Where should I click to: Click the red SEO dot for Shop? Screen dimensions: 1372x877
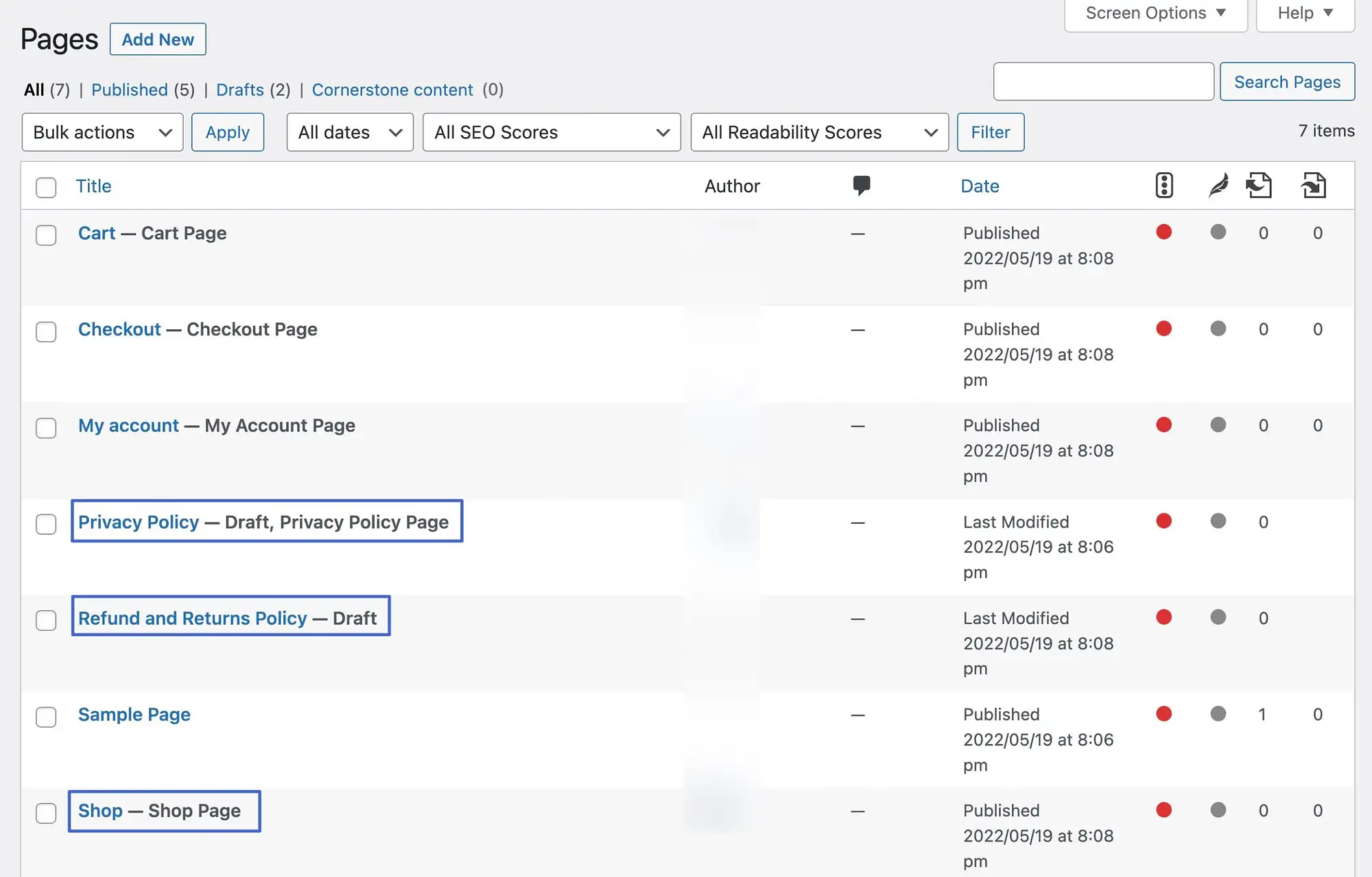coord(1163,810)
